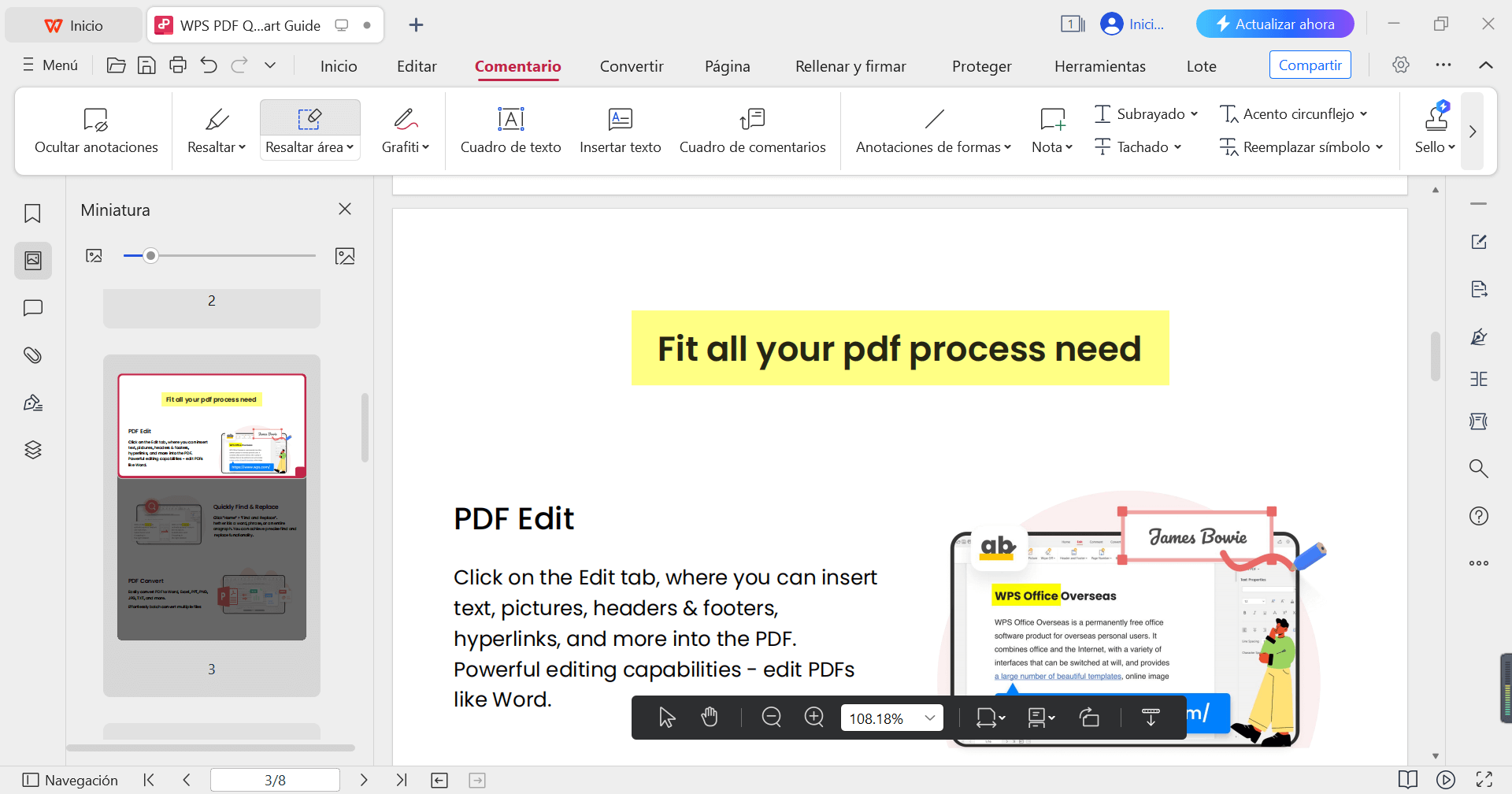Select the Cuadro de texto tool

(x=510, y=130)
